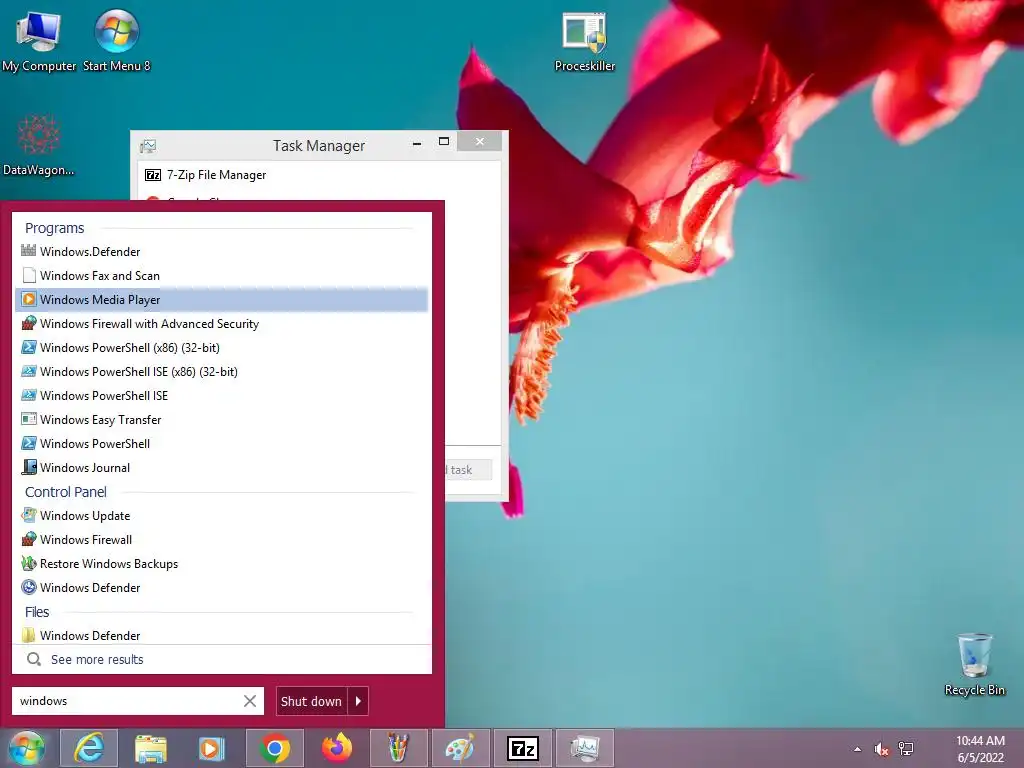Switch to Task Manager taskbar button
Viewport: 1024px width, 768px height.
click(x=584, y=748)
